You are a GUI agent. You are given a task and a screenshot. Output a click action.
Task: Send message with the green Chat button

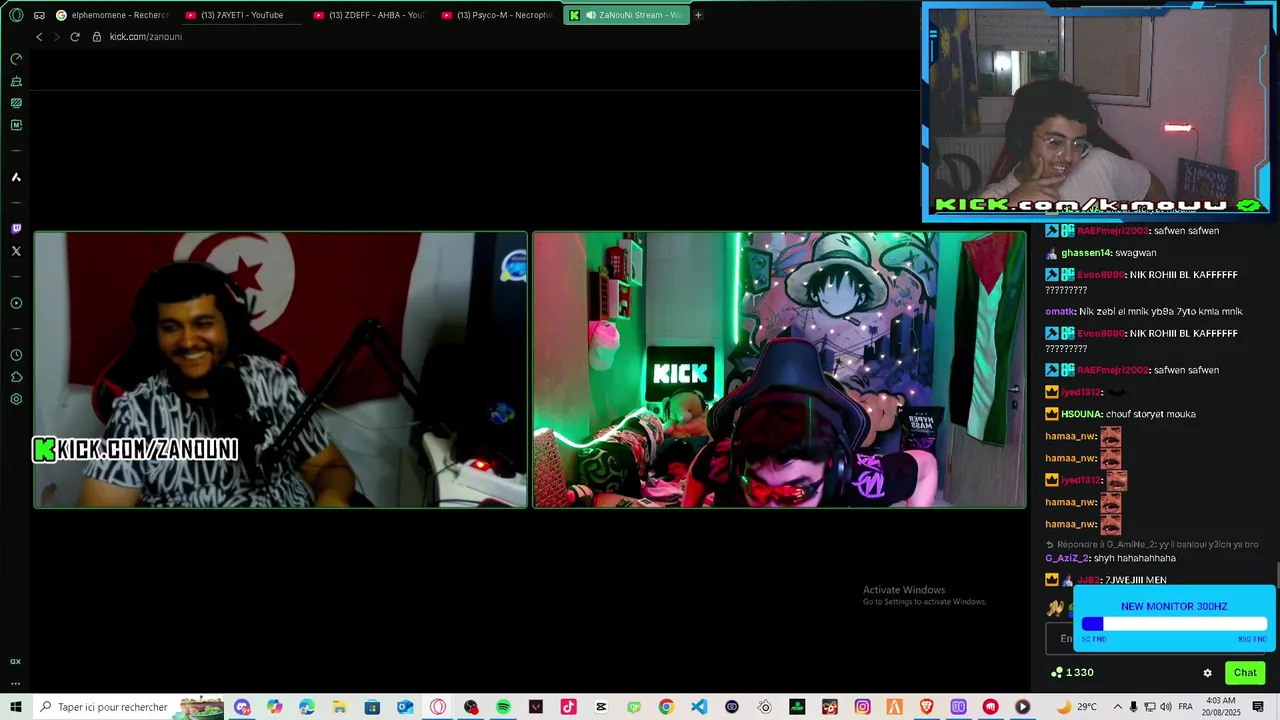1245,673
